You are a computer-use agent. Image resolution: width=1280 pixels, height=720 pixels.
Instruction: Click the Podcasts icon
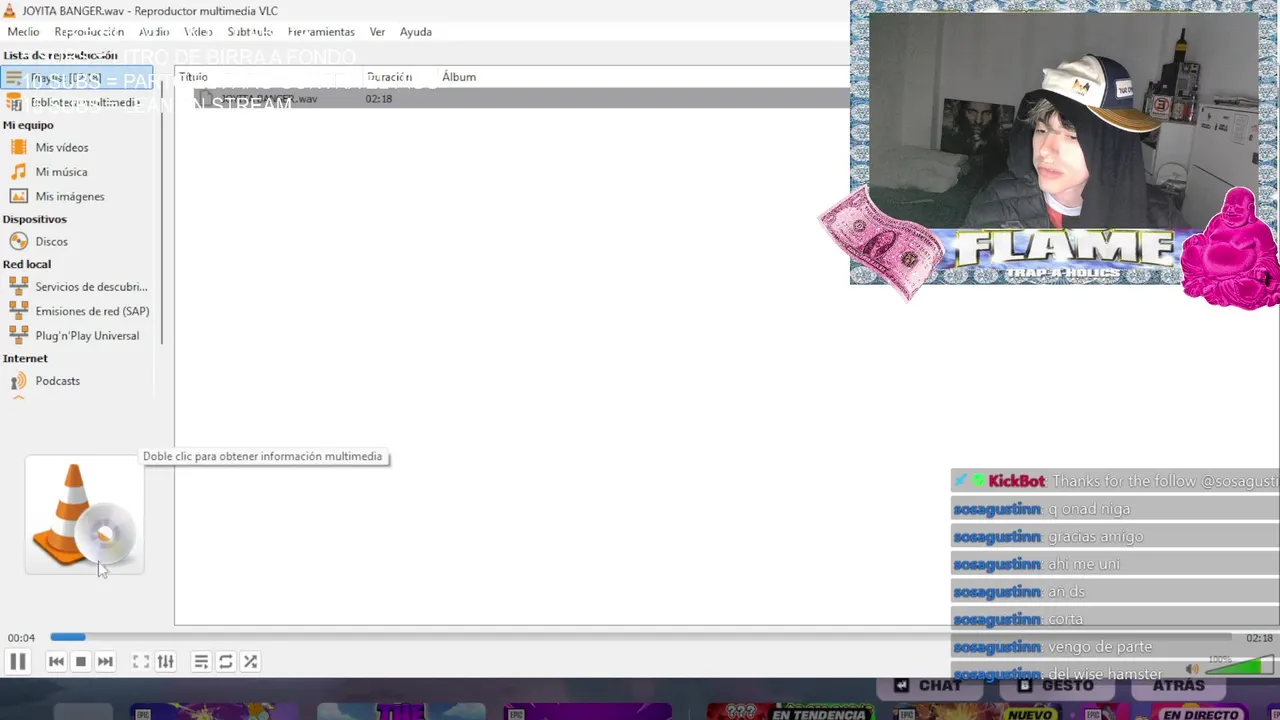click(18, 380)
